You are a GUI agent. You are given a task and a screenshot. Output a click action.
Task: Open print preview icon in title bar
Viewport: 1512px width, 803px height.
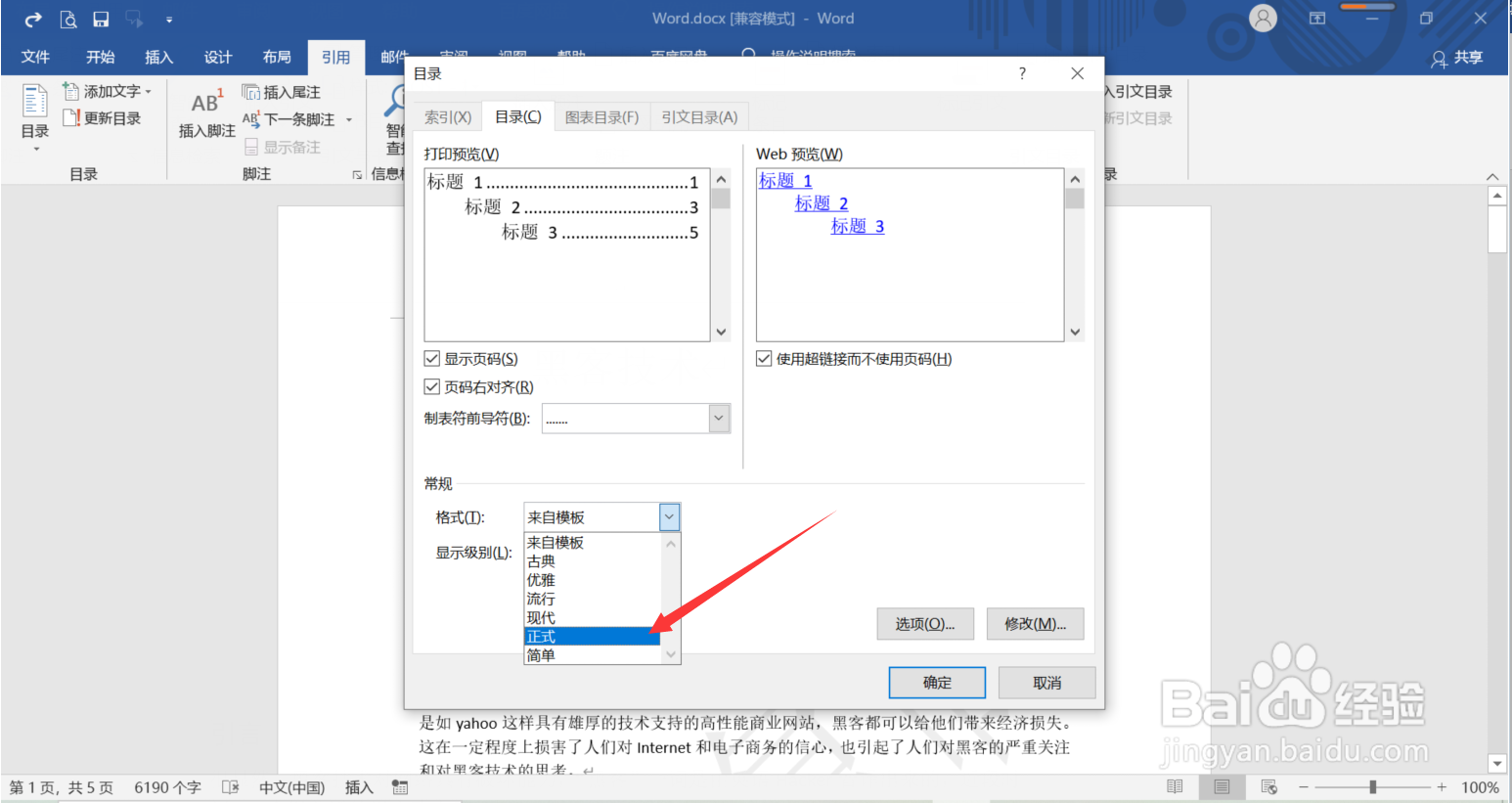coord(67,20)
